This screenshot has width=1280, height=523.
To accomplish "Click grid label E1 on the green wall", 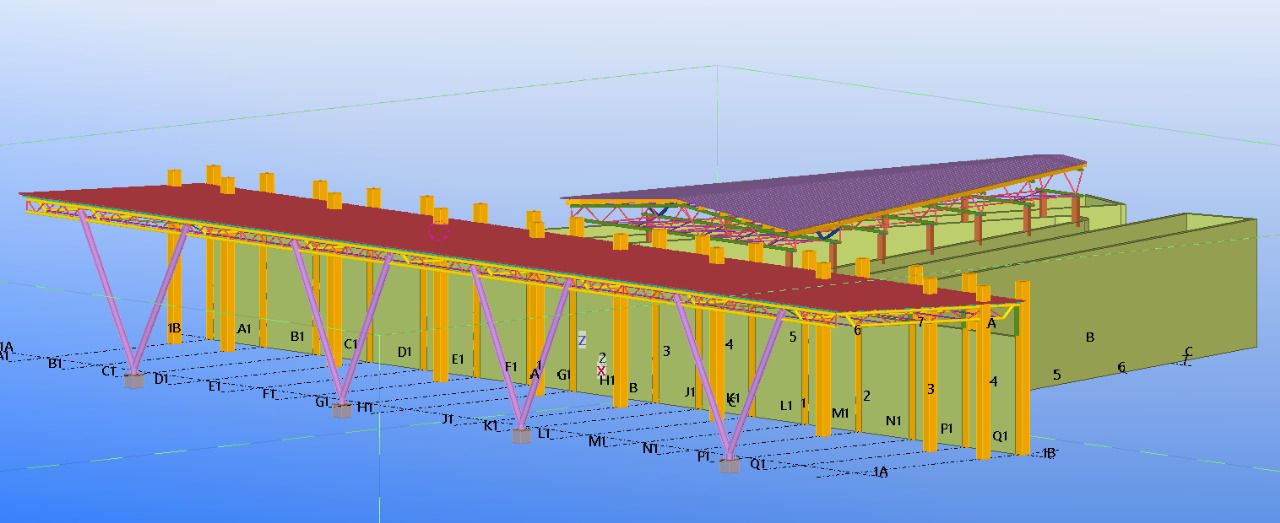I will 458,359.
